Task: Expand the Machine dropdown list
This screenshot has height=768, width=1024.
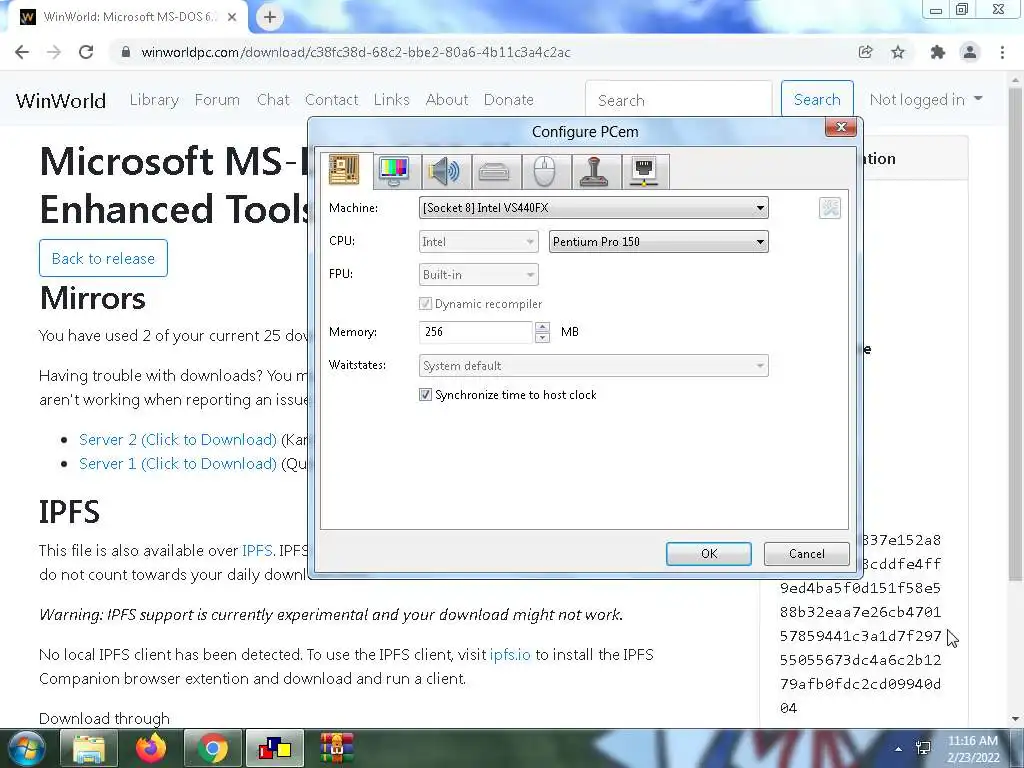Action: (x=594, y=208)
